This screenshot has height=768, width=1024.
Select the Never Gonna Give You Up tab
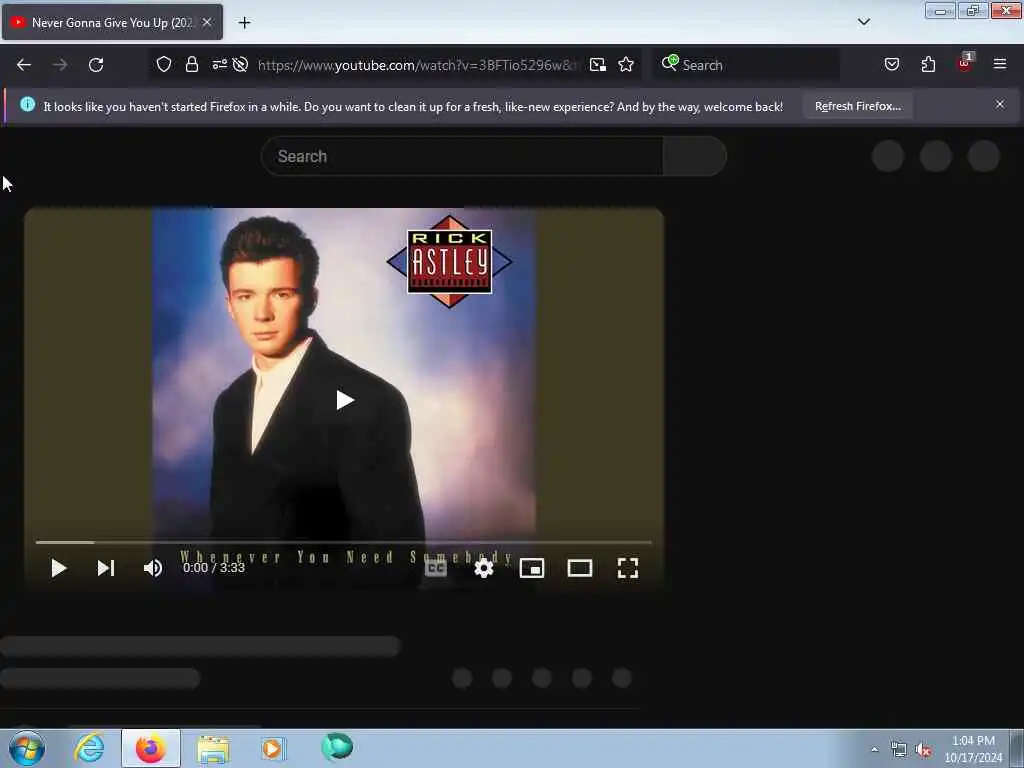112,22
